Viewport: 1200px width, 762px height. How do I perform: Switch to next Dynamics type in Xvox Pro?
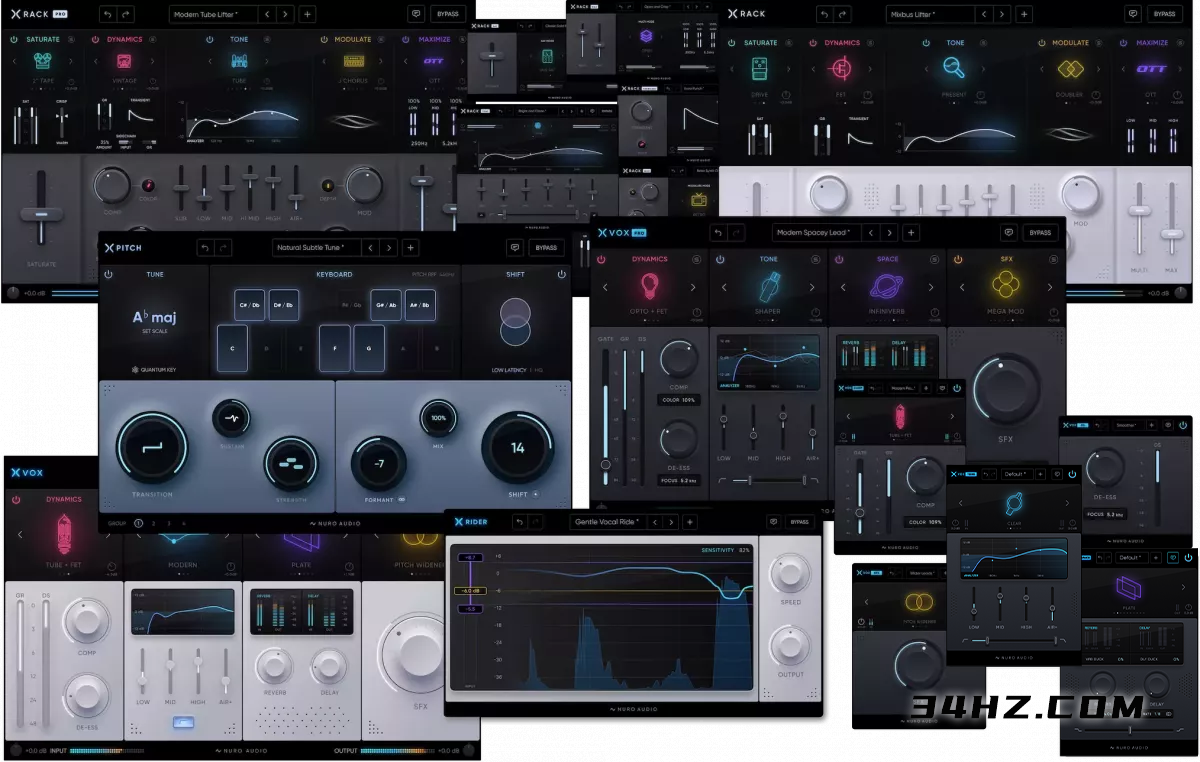[693, 287]
